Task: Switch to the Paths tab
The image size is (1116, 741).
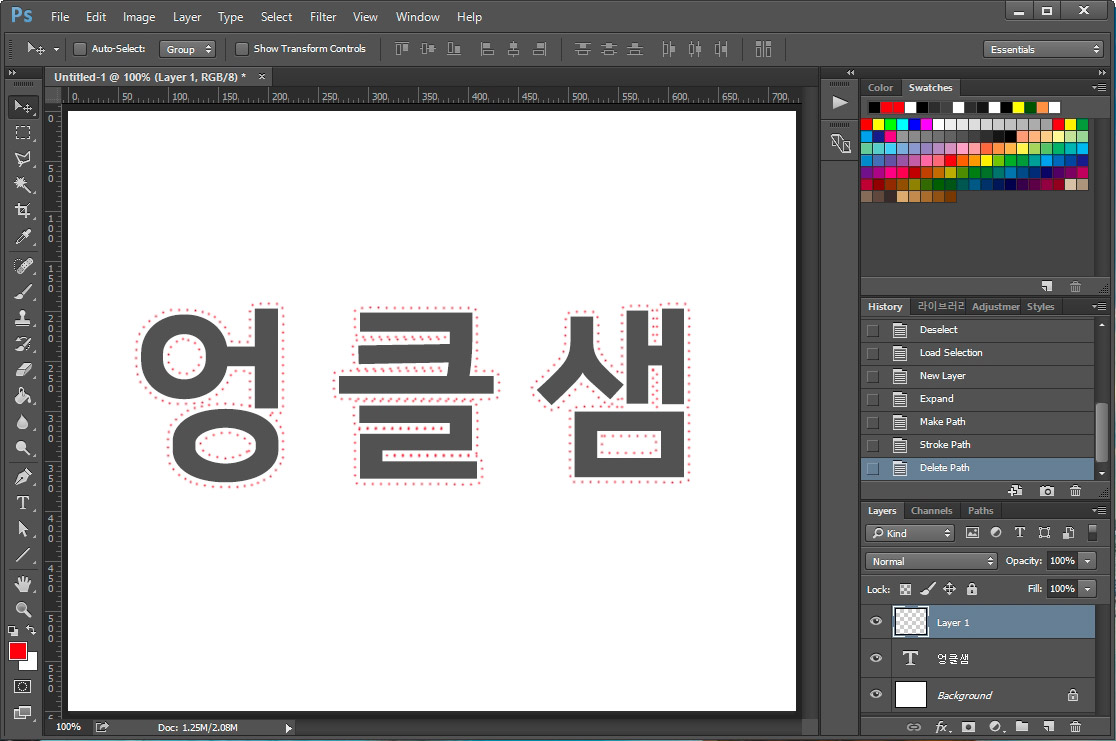Action: tap(980, 510)
